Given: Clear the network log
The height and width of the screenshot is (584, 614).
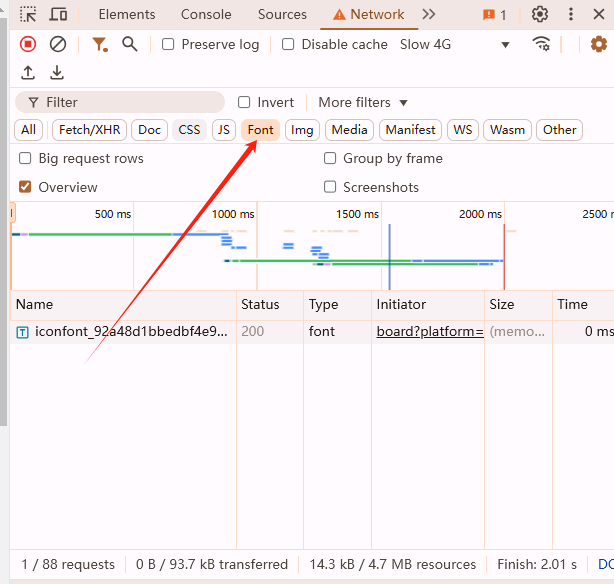Looking at the screenshot, I should (x=58, y=44).
